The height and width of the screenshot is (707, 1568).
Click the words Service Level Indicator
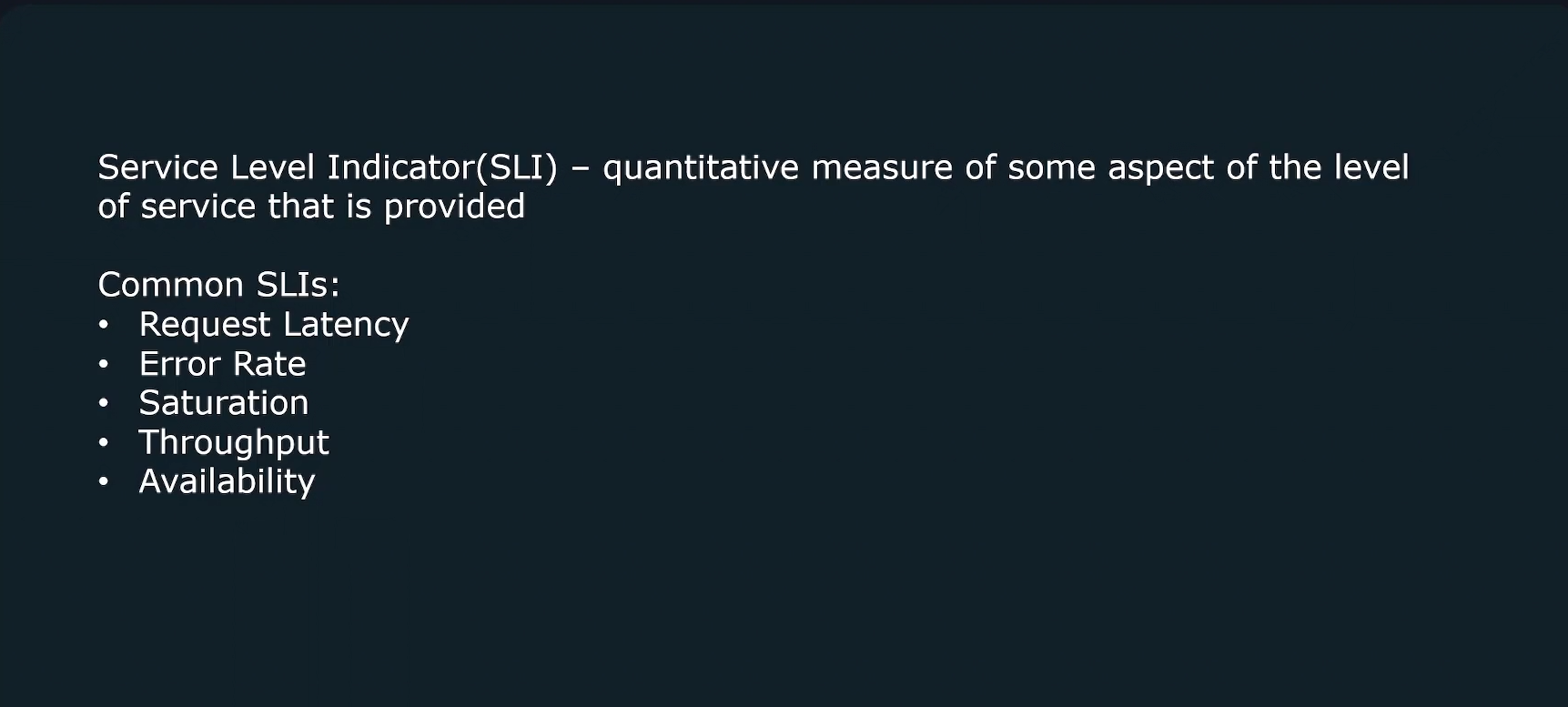(286, 167)
